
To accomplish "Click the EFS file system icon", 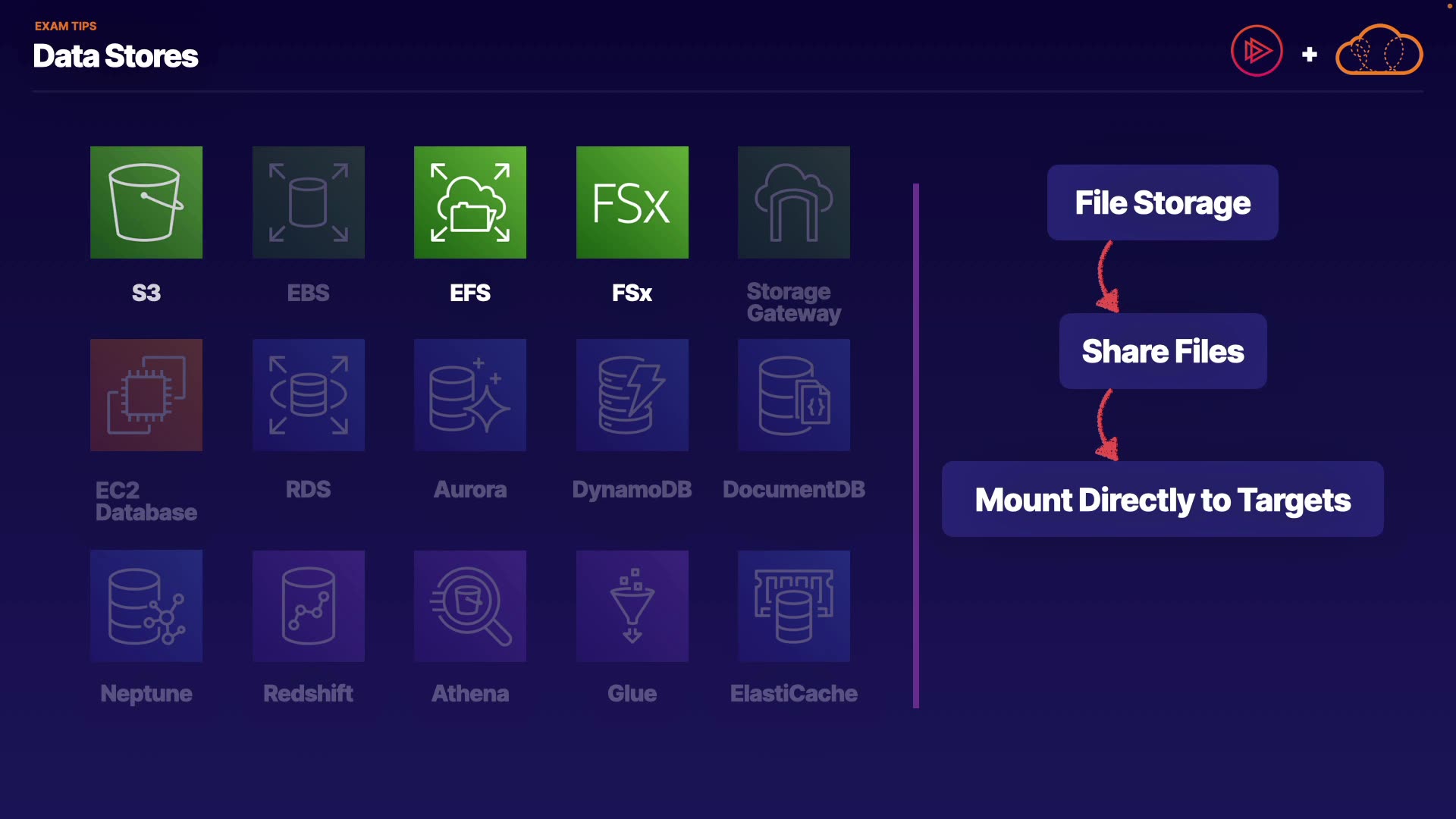I will click(x=470, y=202).
